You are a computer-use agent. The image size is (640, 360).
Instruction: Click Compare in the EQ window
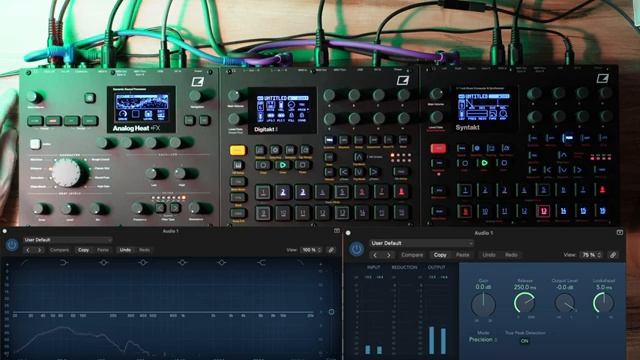click(59, 250)
